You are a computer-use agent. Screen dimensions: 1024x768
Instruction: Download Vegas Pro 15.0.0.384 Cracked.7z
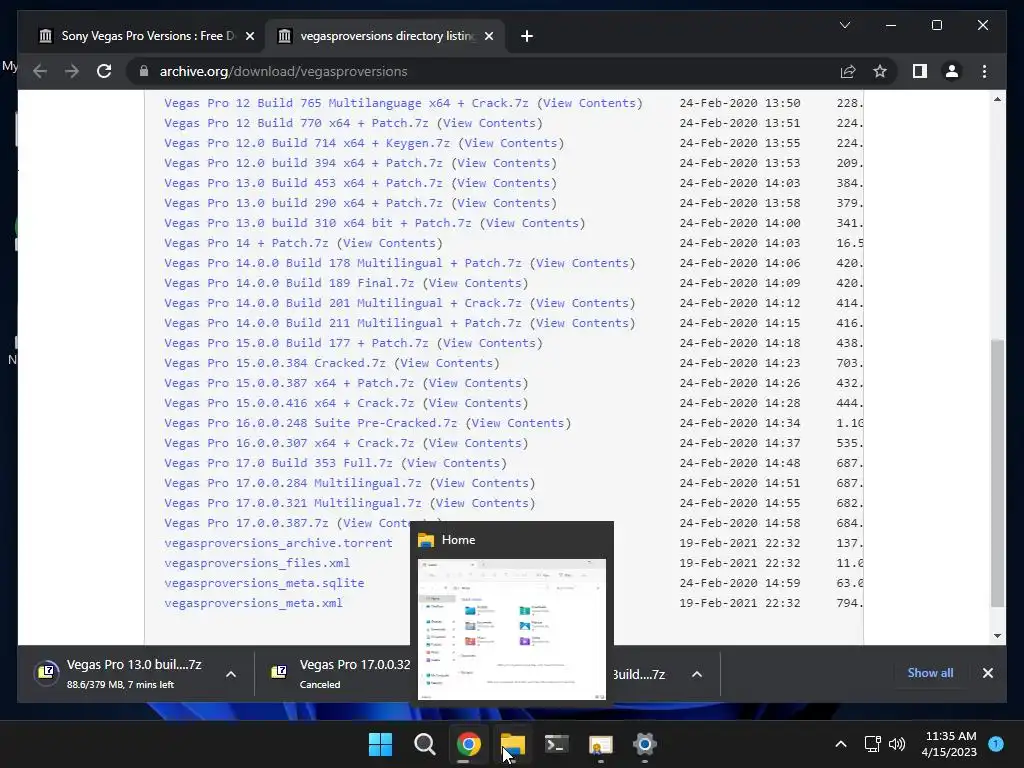274,363
